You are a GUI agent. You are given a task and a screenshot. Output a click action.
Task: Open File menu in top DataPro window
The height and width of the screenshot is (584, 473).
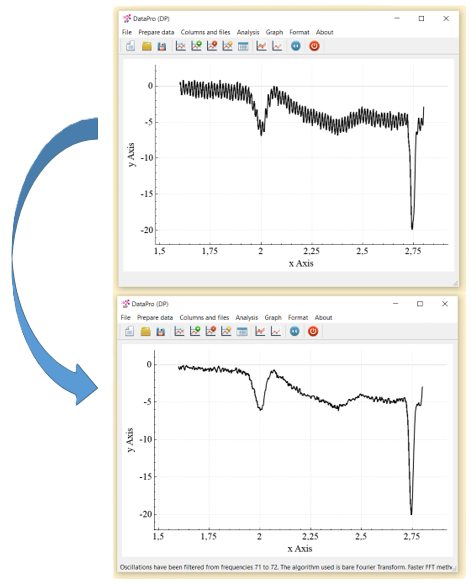127,32
